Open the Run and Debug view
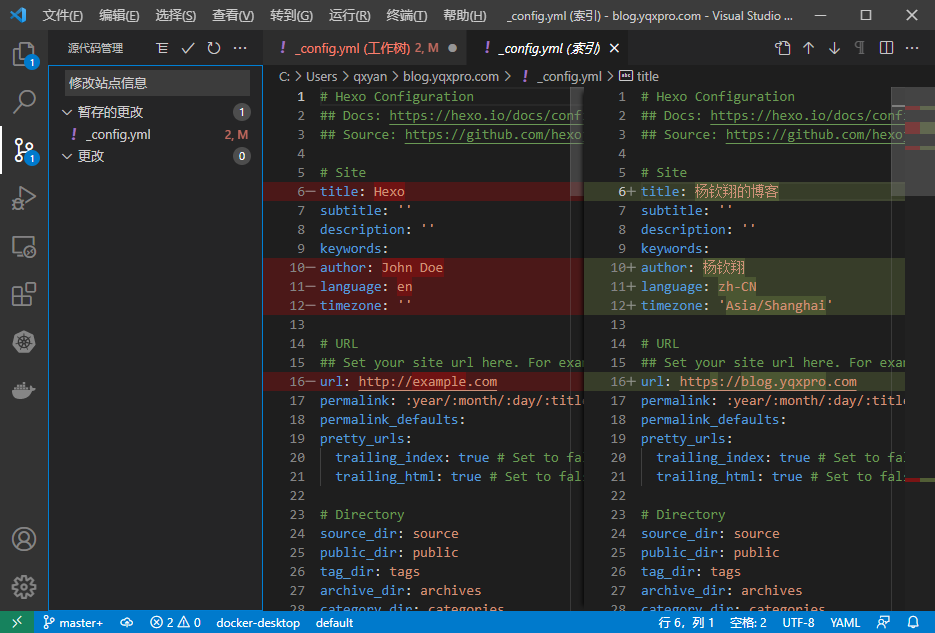The image size is (935, 633). tap(24, 198)
